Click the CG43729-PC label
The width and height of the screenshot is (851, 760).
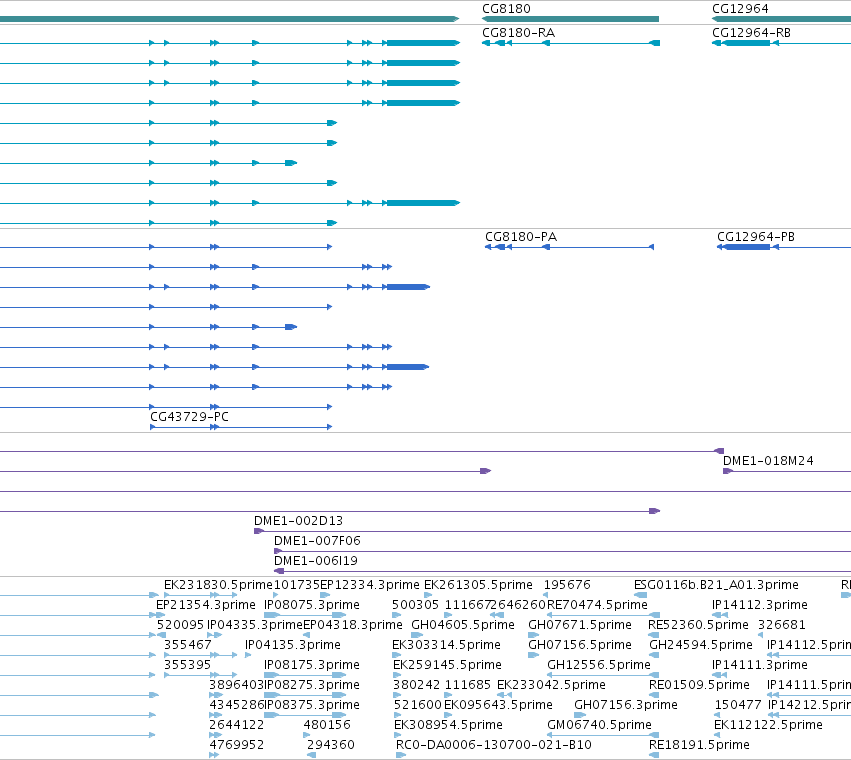point(189,417)
